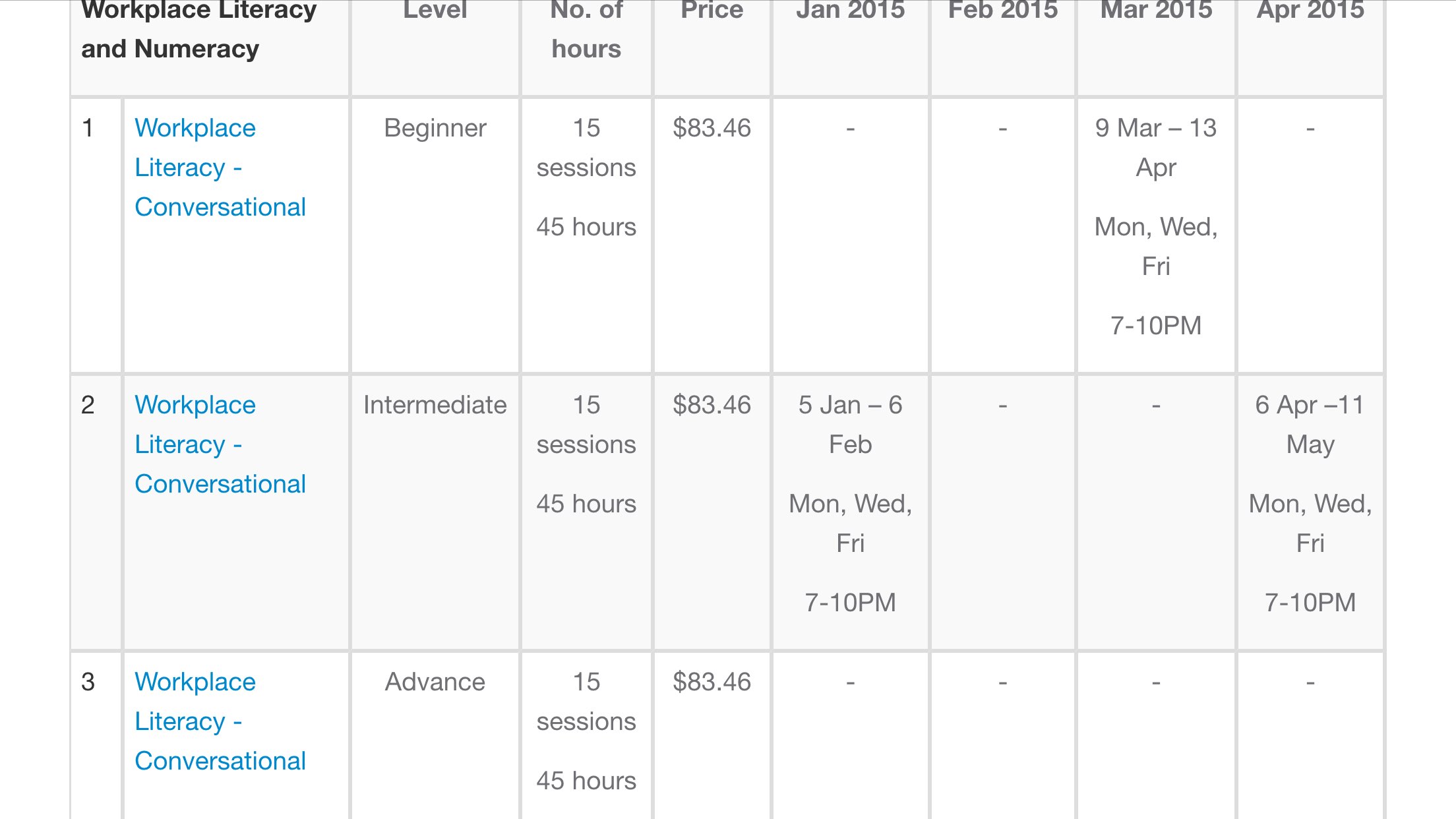The image size is (1456, 819).
Task: Select the "Advance" level cell
Action: tap(435, 682)
